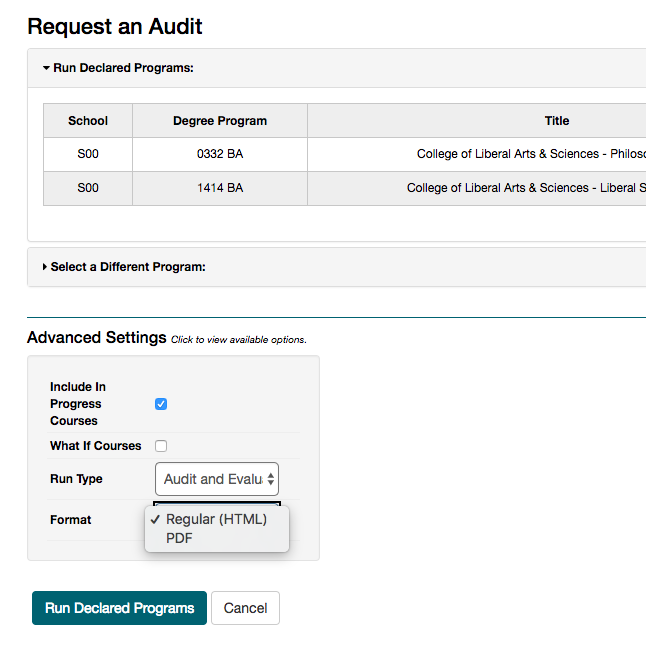This screenshot has width=646, height=647.
Task: Click the Include In Progress Courses label
Action: tap(78, 404)
